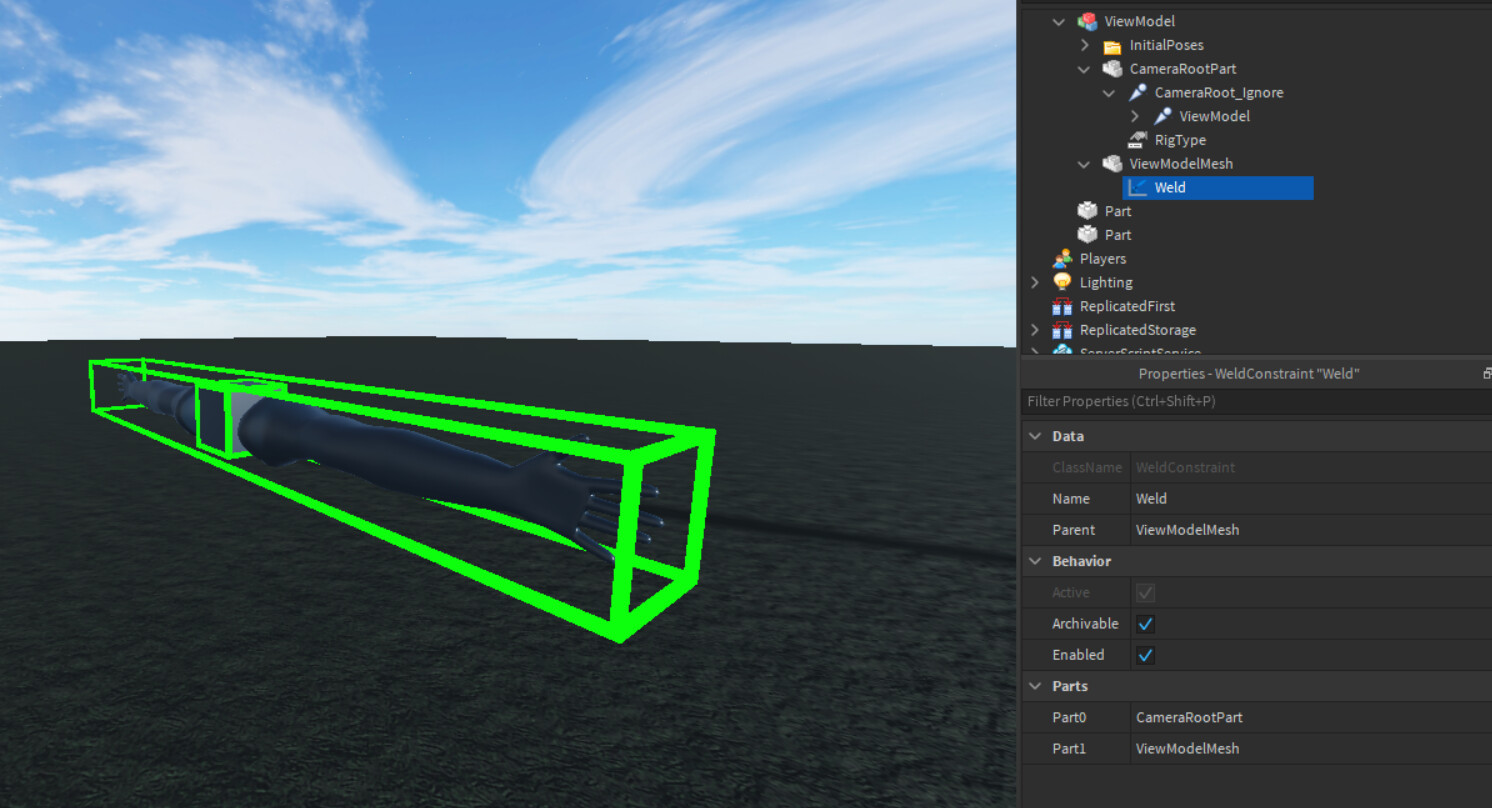Click the RigType value icon
1492x808 pixels.
(x=1137, y=140)
